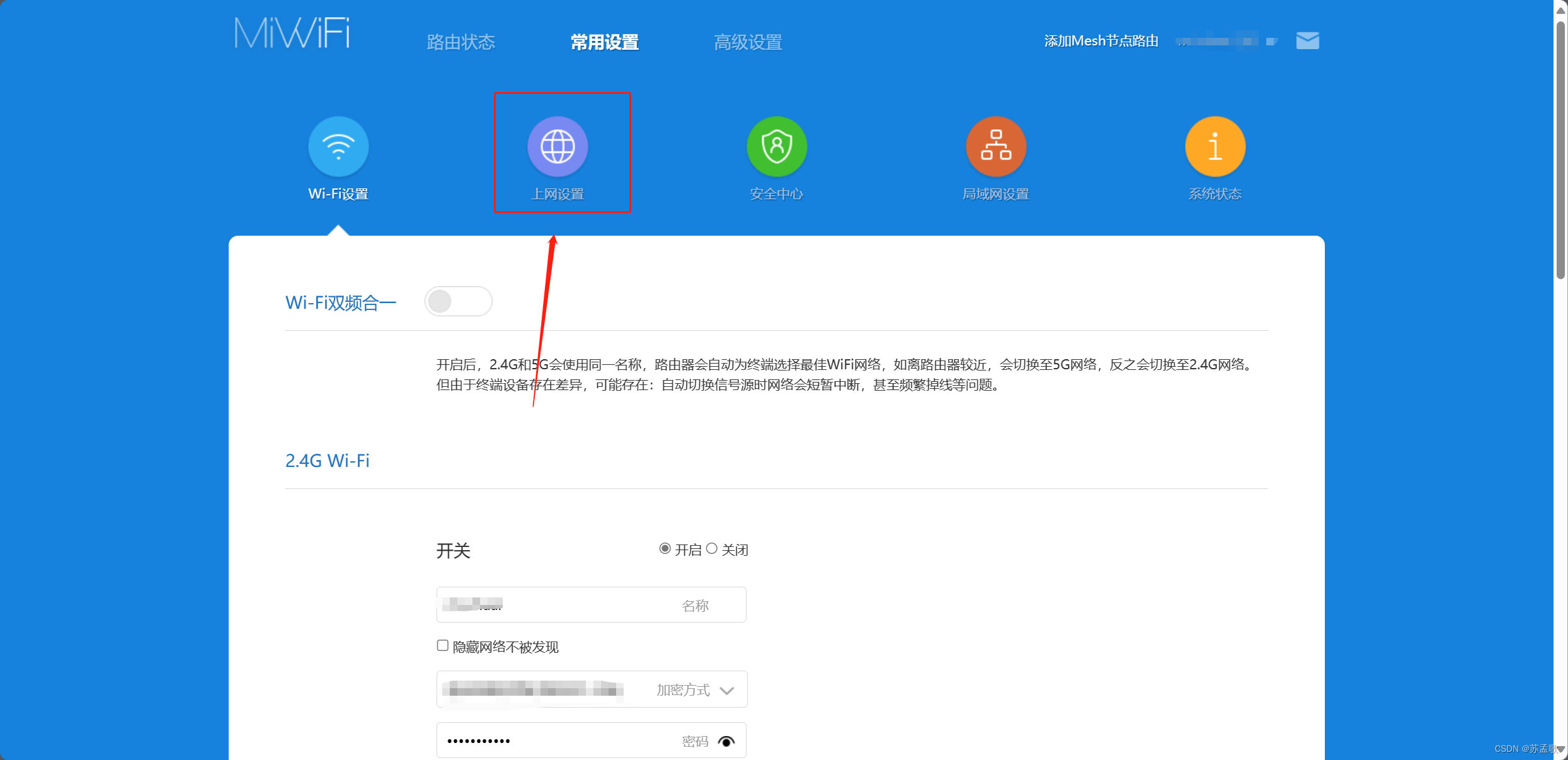Click the page vertical scrollbar

pos(1560,151)
